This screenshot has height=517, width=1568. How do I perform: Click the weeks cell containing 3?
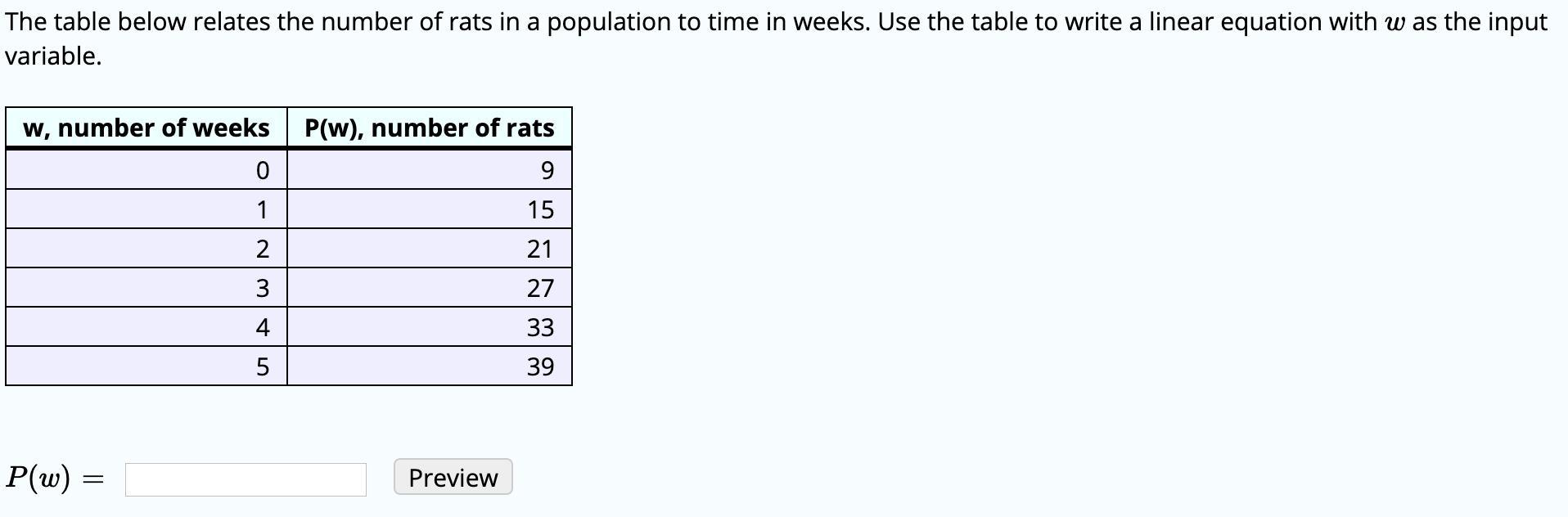tap(146, 288)
